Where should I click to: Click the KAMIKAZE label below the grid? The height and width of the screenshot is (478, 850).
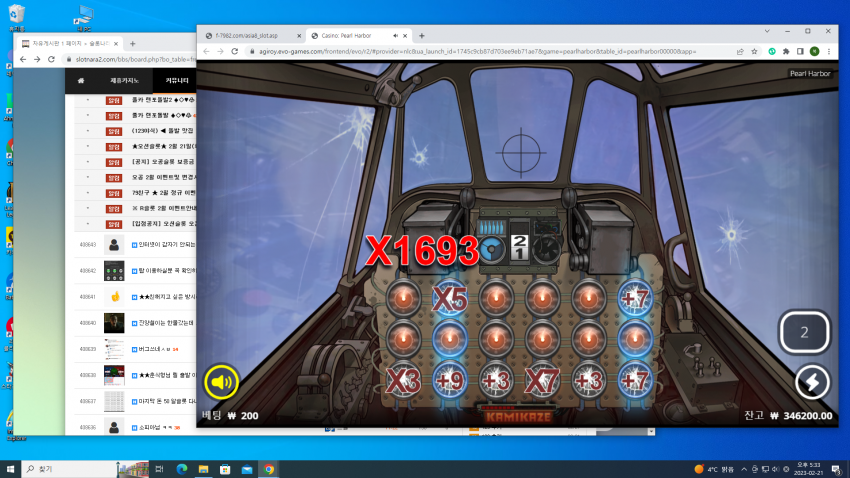pyautogui.click(x=519, y=416)
